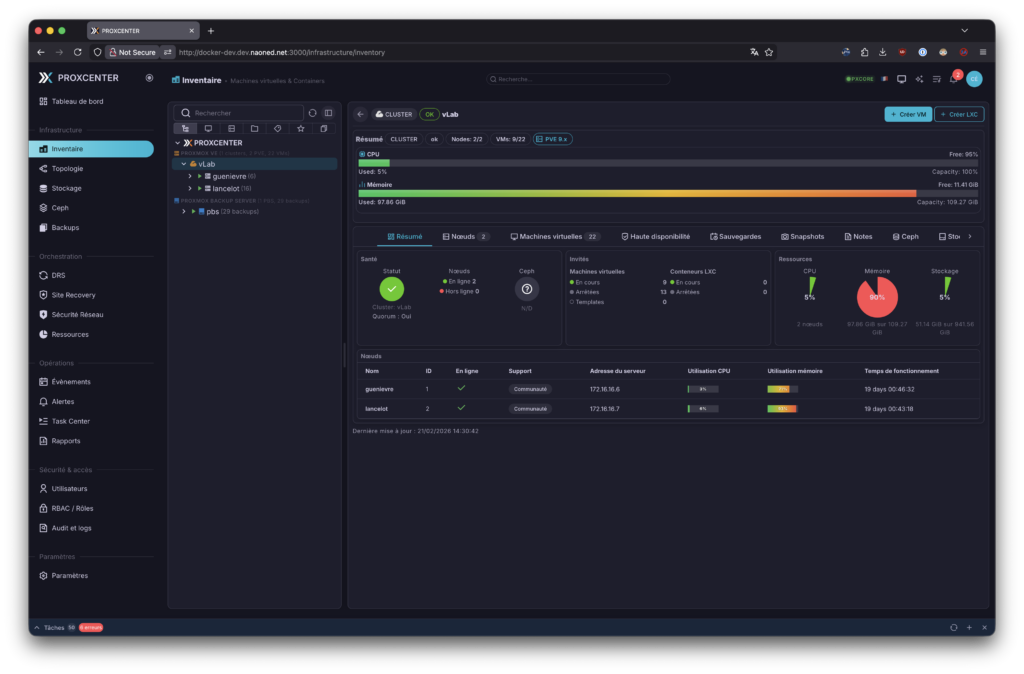Click the refresh icon beside tree search
This screenshot has height=674, width=1024.
click(313, 113)
